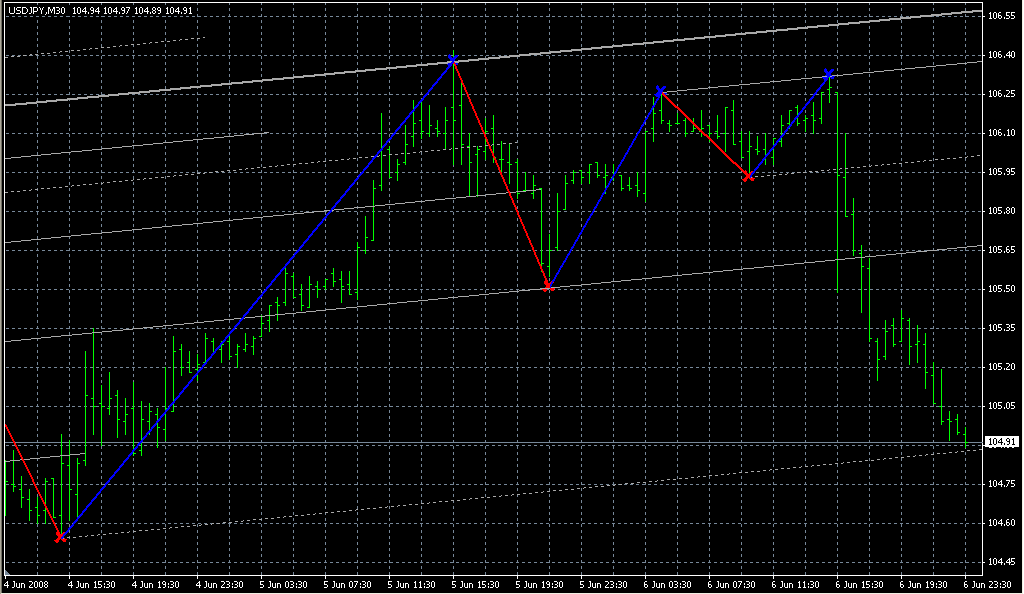1024x594 pixels.
Task: Click the 105.05 price axis label
Action: (1001, 405)
